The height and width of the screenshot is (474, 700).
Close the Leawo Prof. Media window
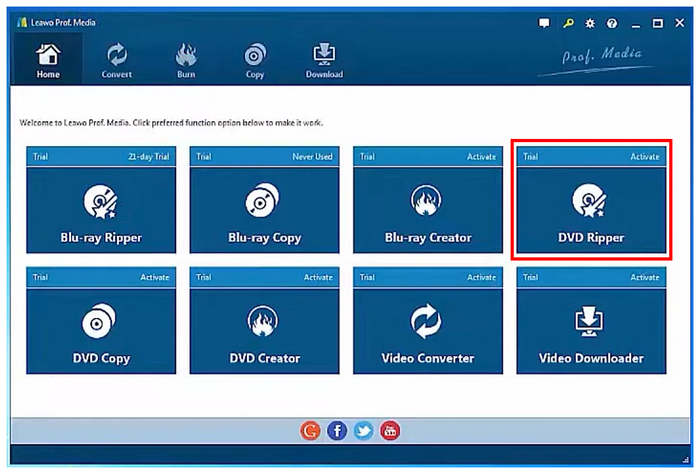[679, 23]
